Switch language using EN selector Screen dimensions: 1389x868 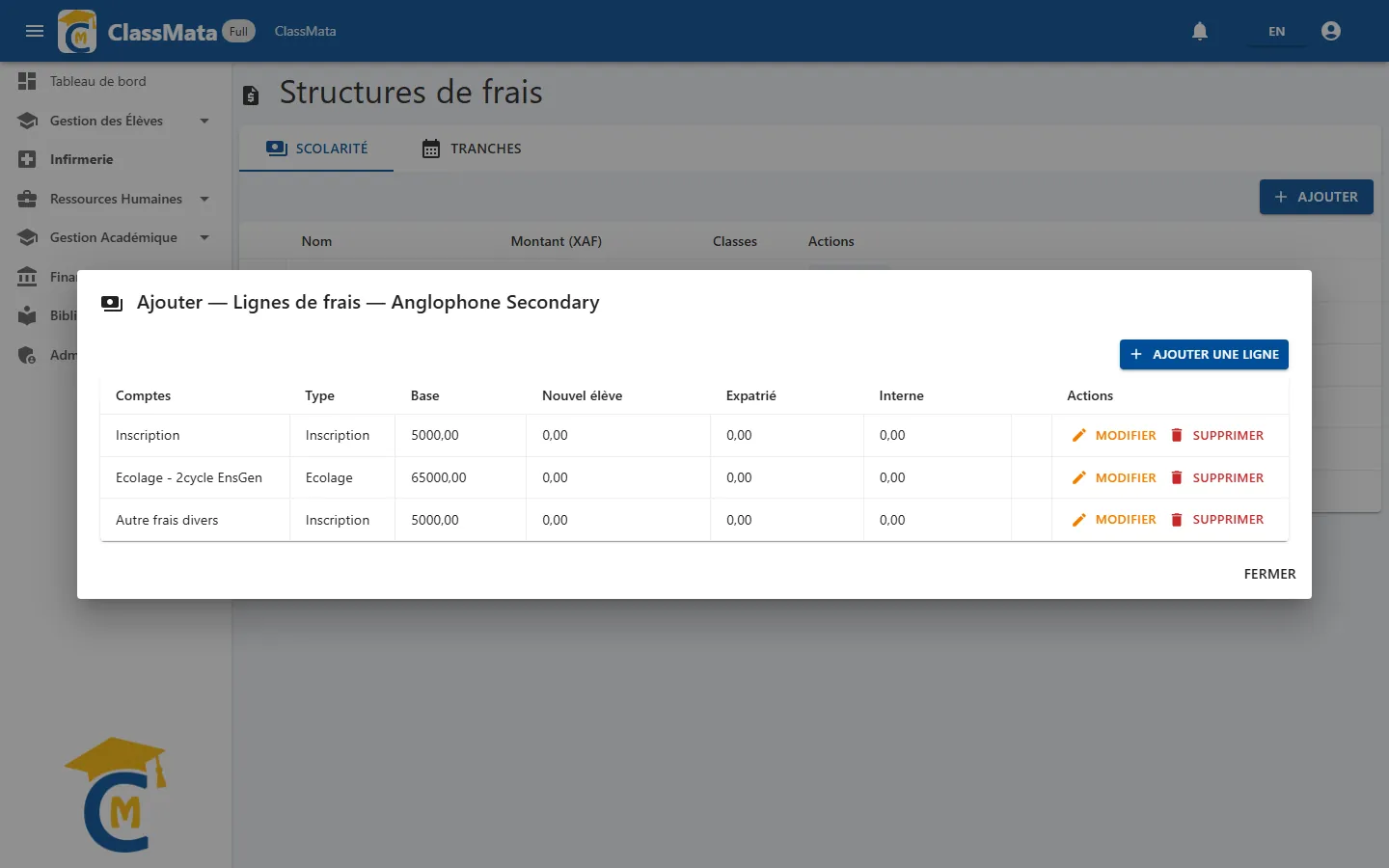[1276, 32]
